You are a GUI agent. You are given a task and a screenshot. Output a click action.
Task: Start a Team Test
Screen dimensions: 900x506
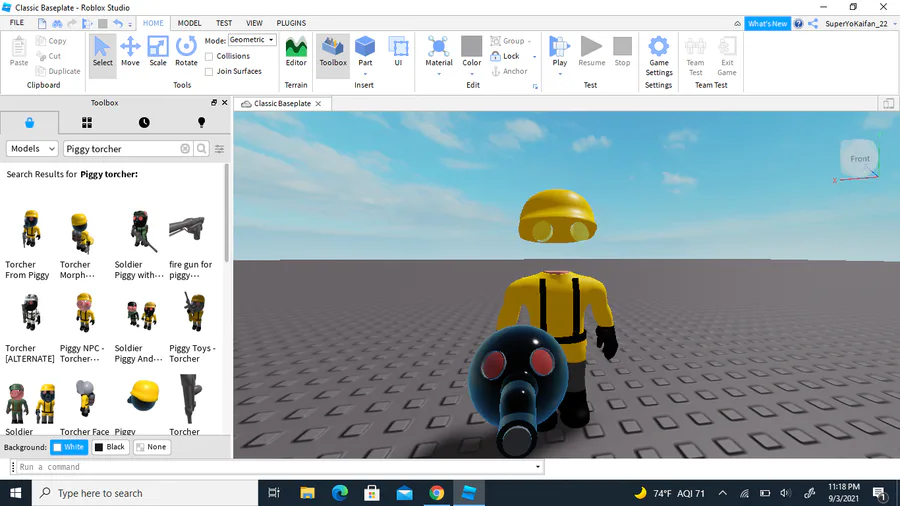(x=695, y=56)
